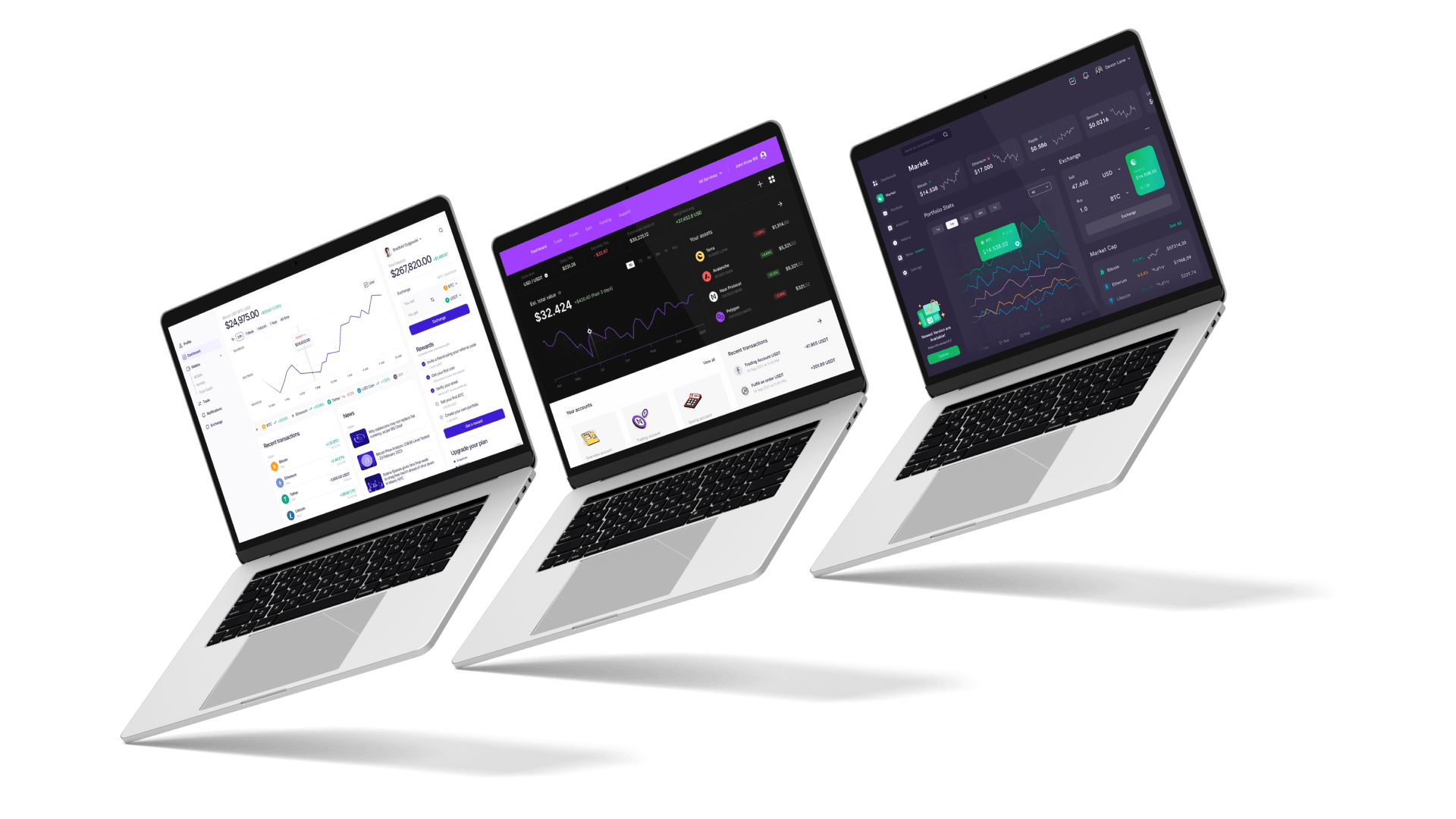1456x819 pixels.
Task: Open the USD currency dropdown in exchange panel
Action: point(1112,178)
